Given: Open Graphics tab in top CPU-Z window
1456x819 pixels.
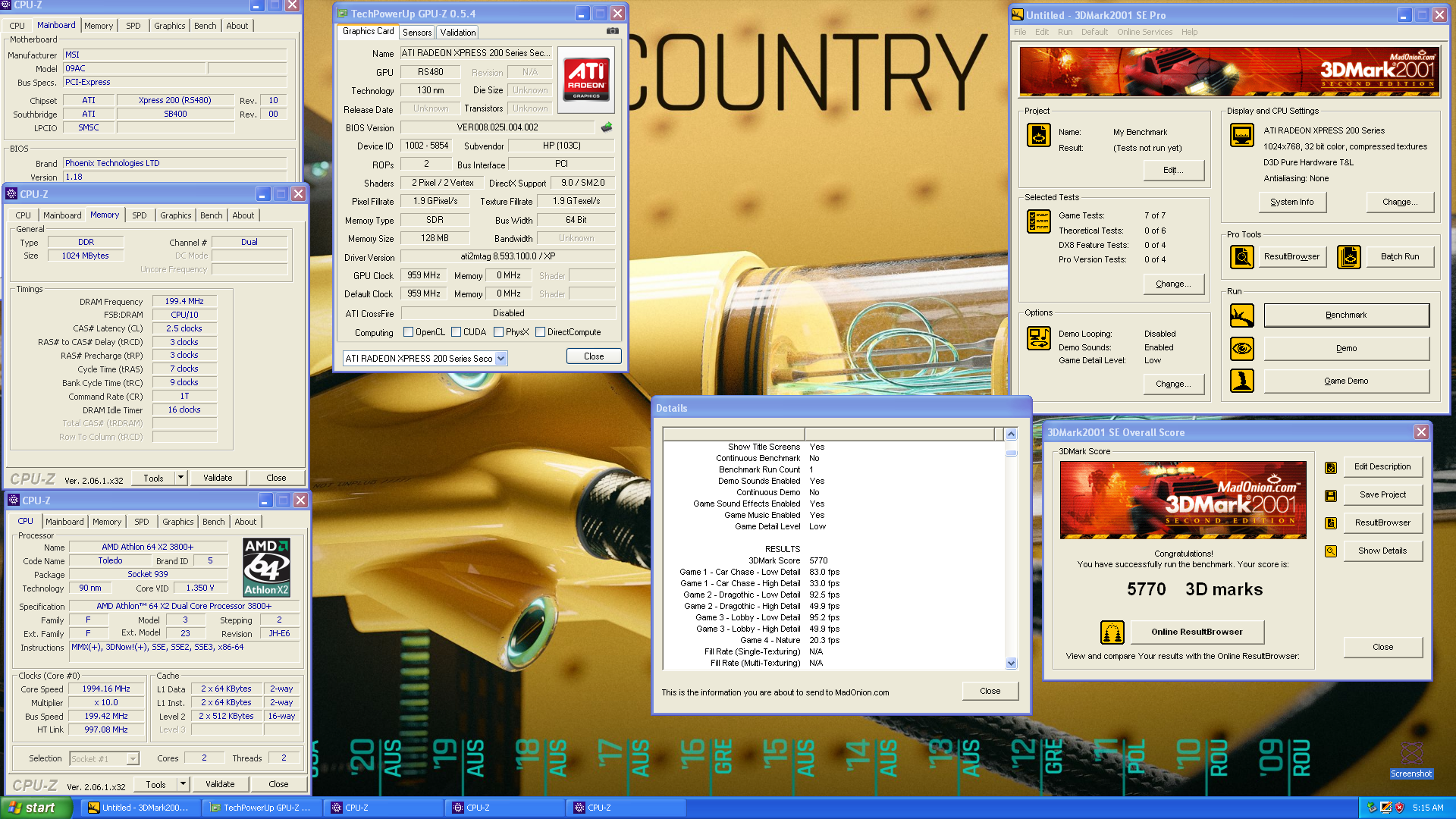Looking at the screenshot, I should pyautogui.click(x=170, y=26).
